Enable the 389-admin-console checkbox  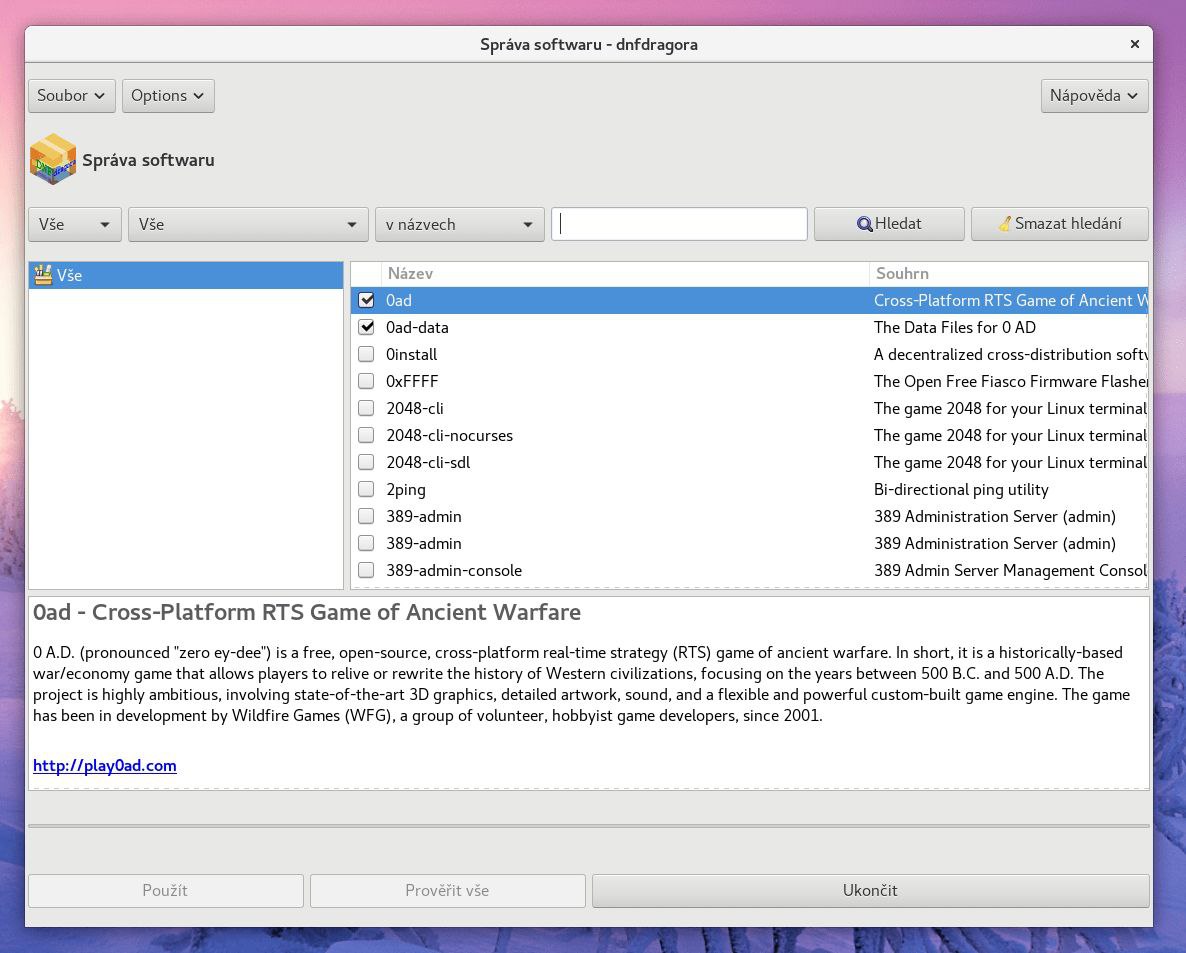[367, 570]
